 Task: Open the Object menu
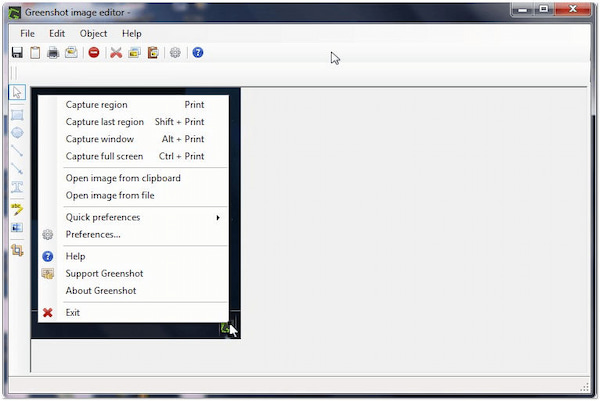93,33
